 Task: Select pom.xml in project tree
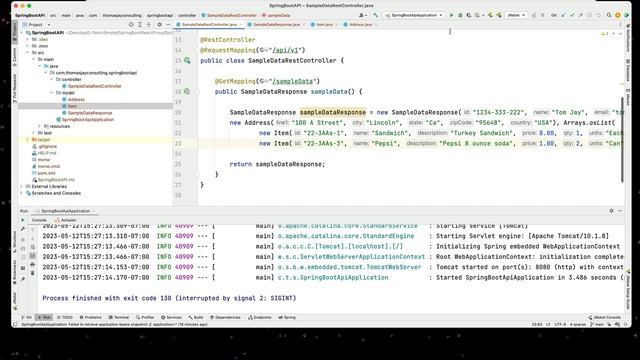pos(46,173)
